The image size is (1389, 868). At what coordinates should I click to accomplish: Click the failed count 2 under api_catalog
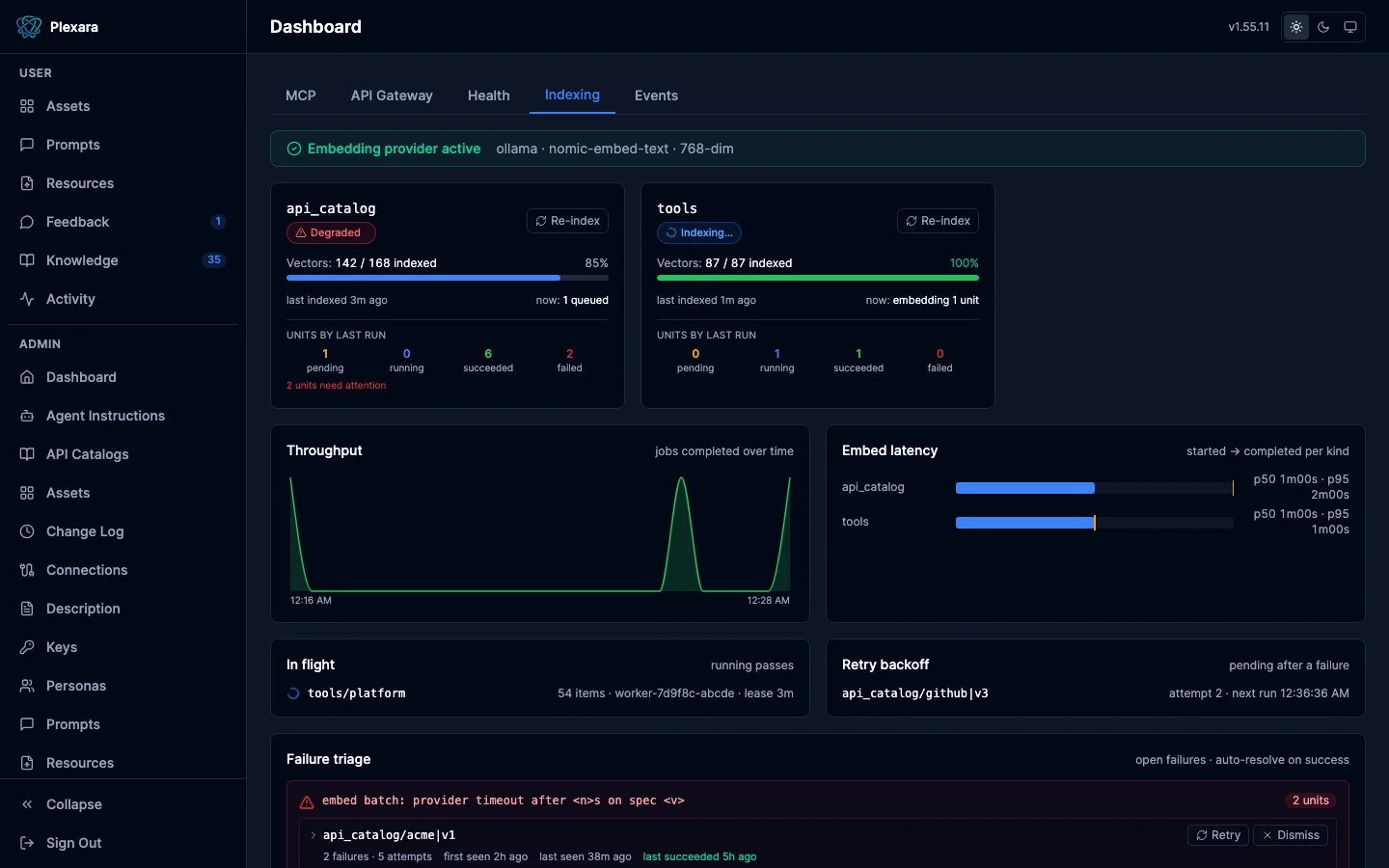(x=569, y=354)
